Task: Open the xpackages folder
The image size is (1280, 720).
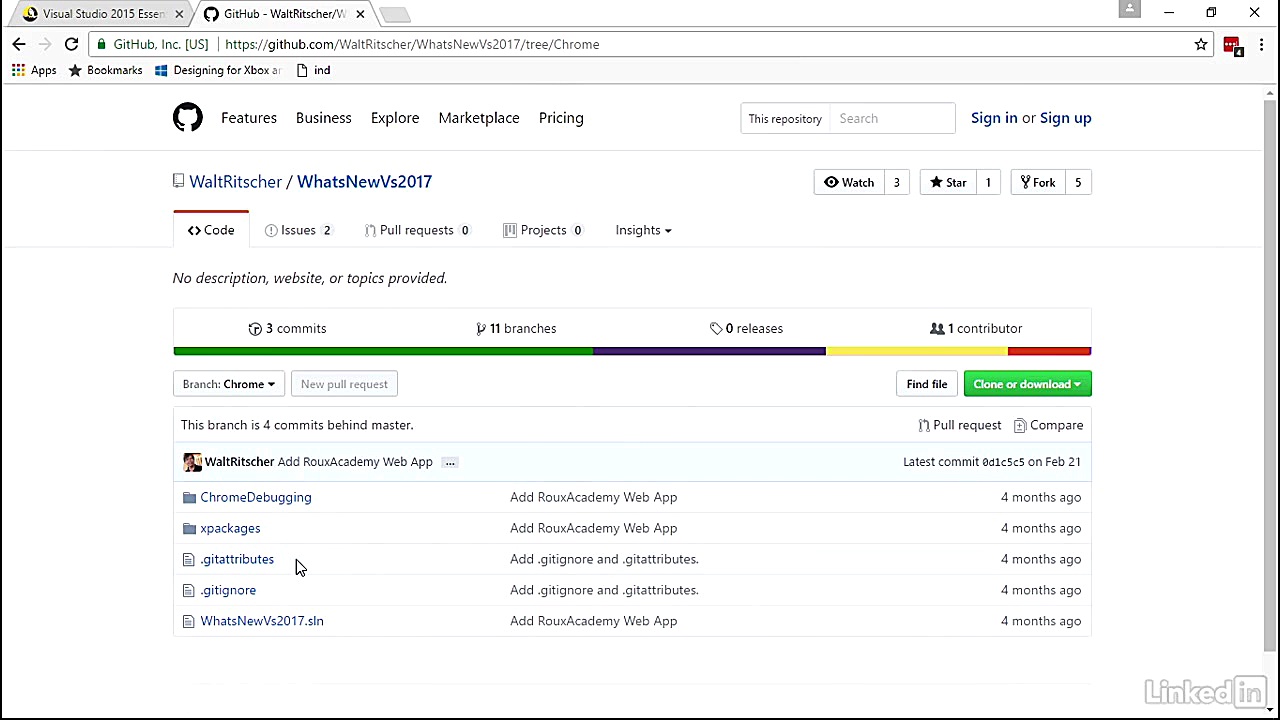Action: coord(230,528)
